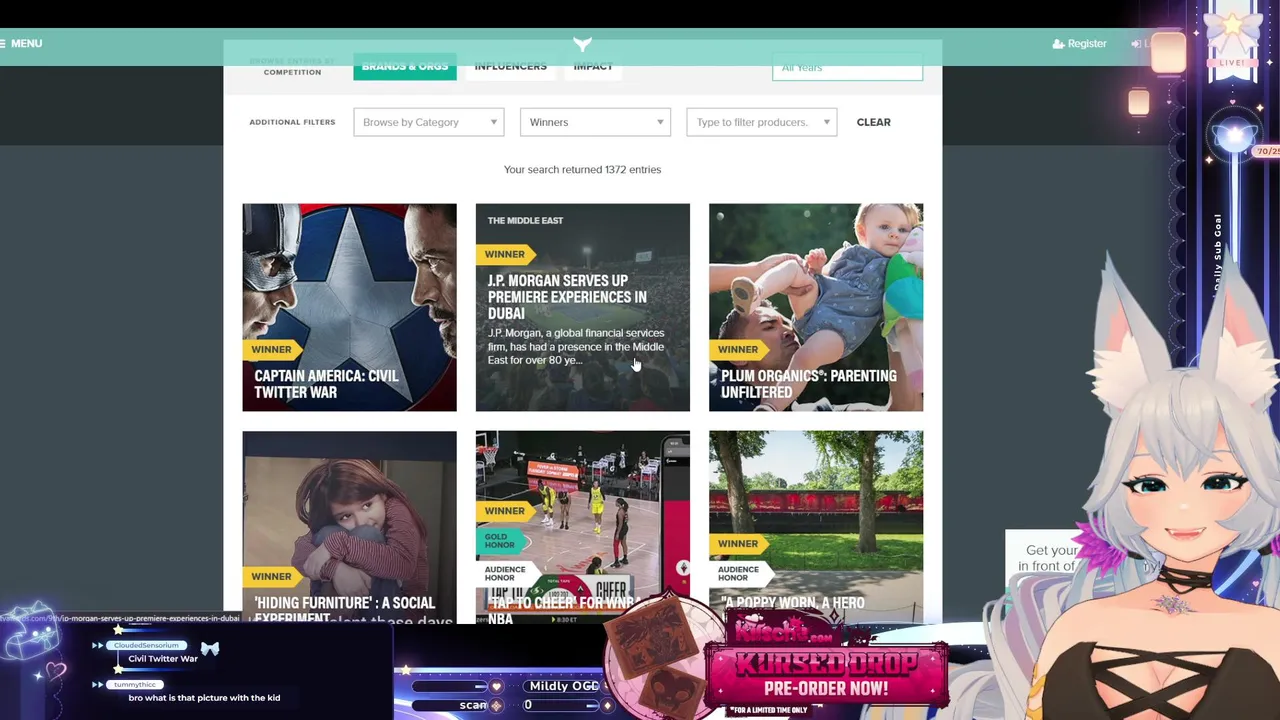This screenshot has width=1280, height=720.
Task: Click the Type to filter producers field
Action: coord(761,122)
